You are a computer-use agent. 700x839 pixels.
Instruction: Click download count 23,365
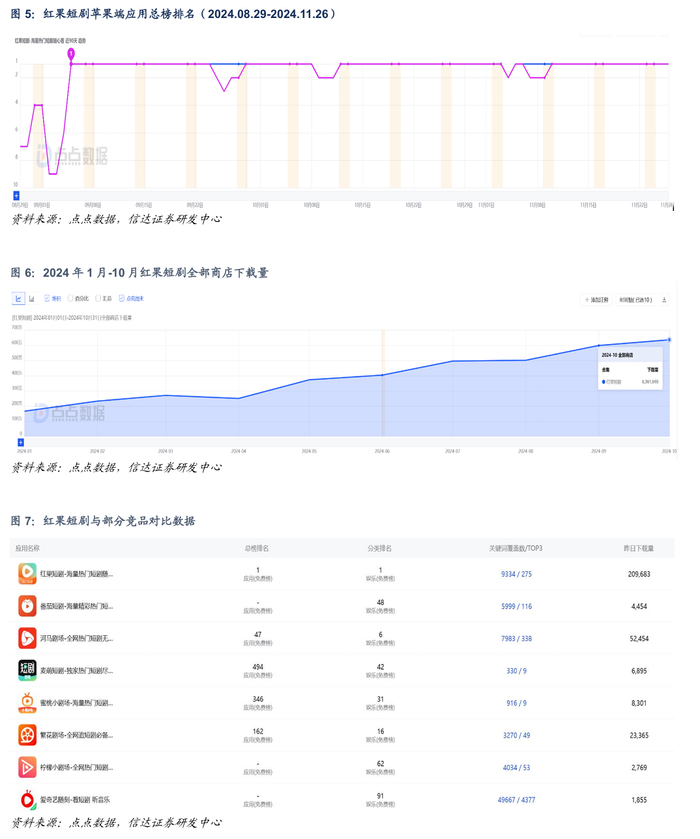click(x=639, y=735)
